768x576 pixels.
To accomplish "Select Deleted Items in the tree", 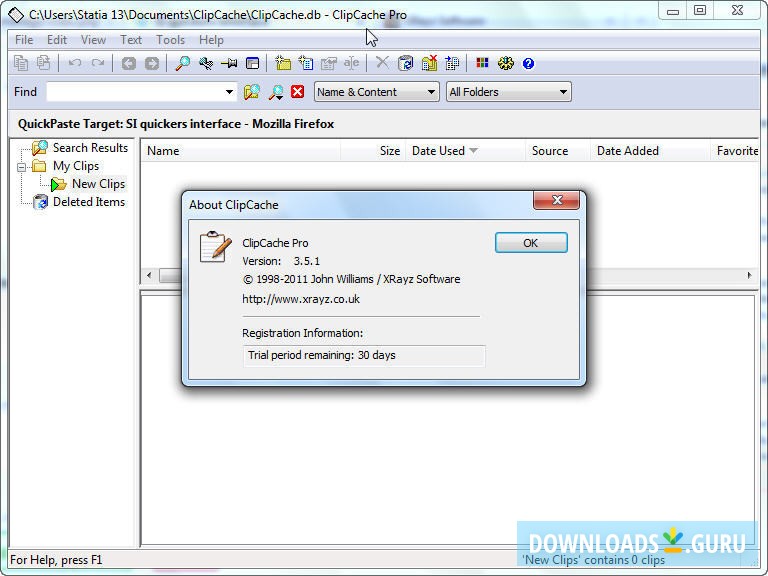I will pos(89,202).
